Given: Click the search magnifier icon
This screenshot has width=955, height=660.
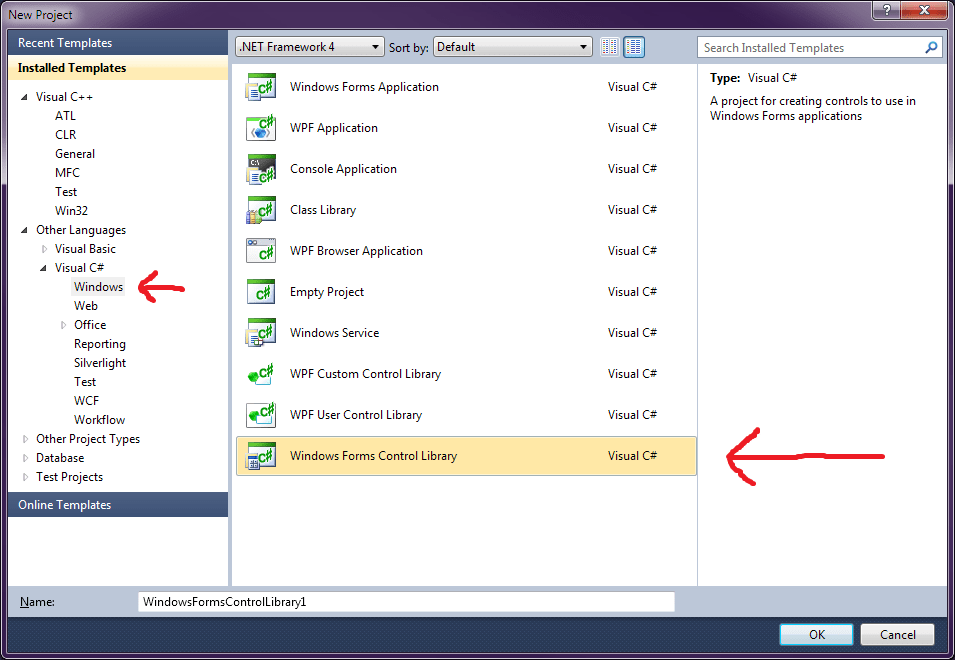Looking at the screenshot, I should [931, 47].
